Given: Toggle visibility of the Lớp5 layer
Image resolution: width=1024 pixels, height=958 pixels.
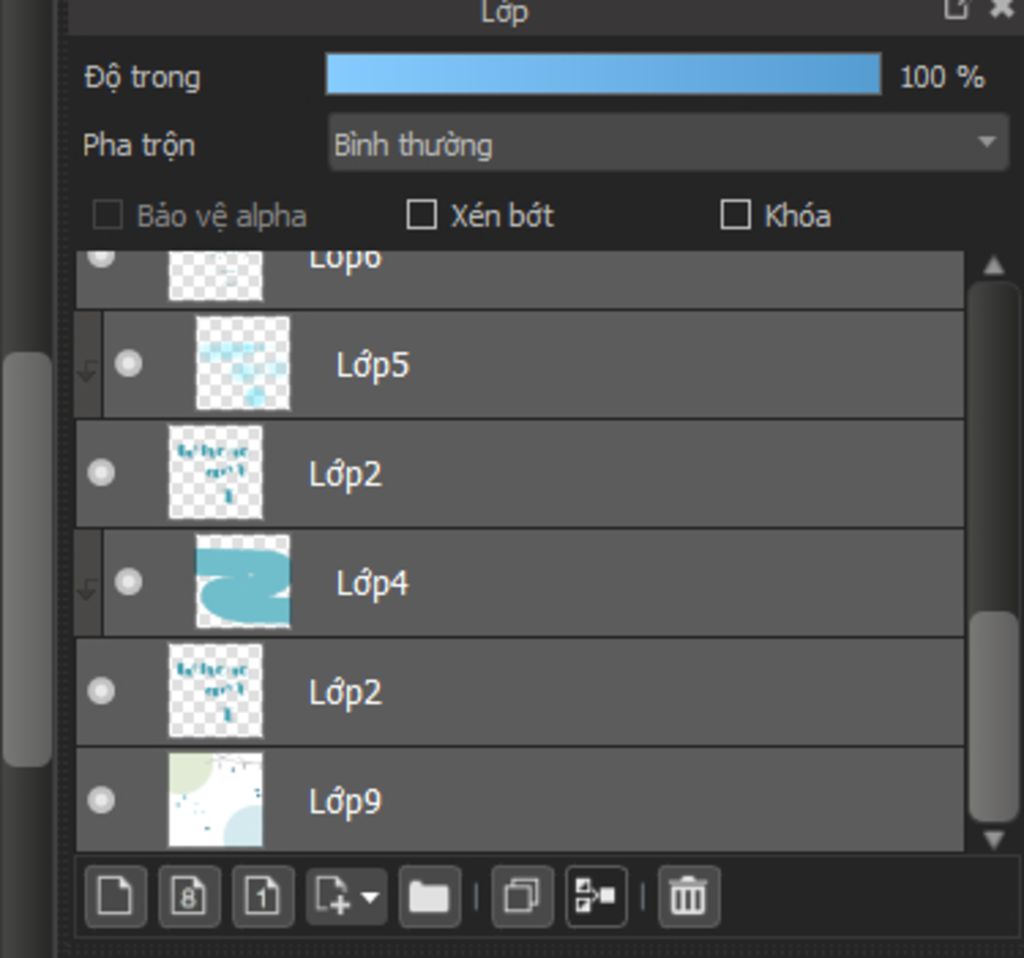Looking at the screenshot, I should [x=128, y=364].
